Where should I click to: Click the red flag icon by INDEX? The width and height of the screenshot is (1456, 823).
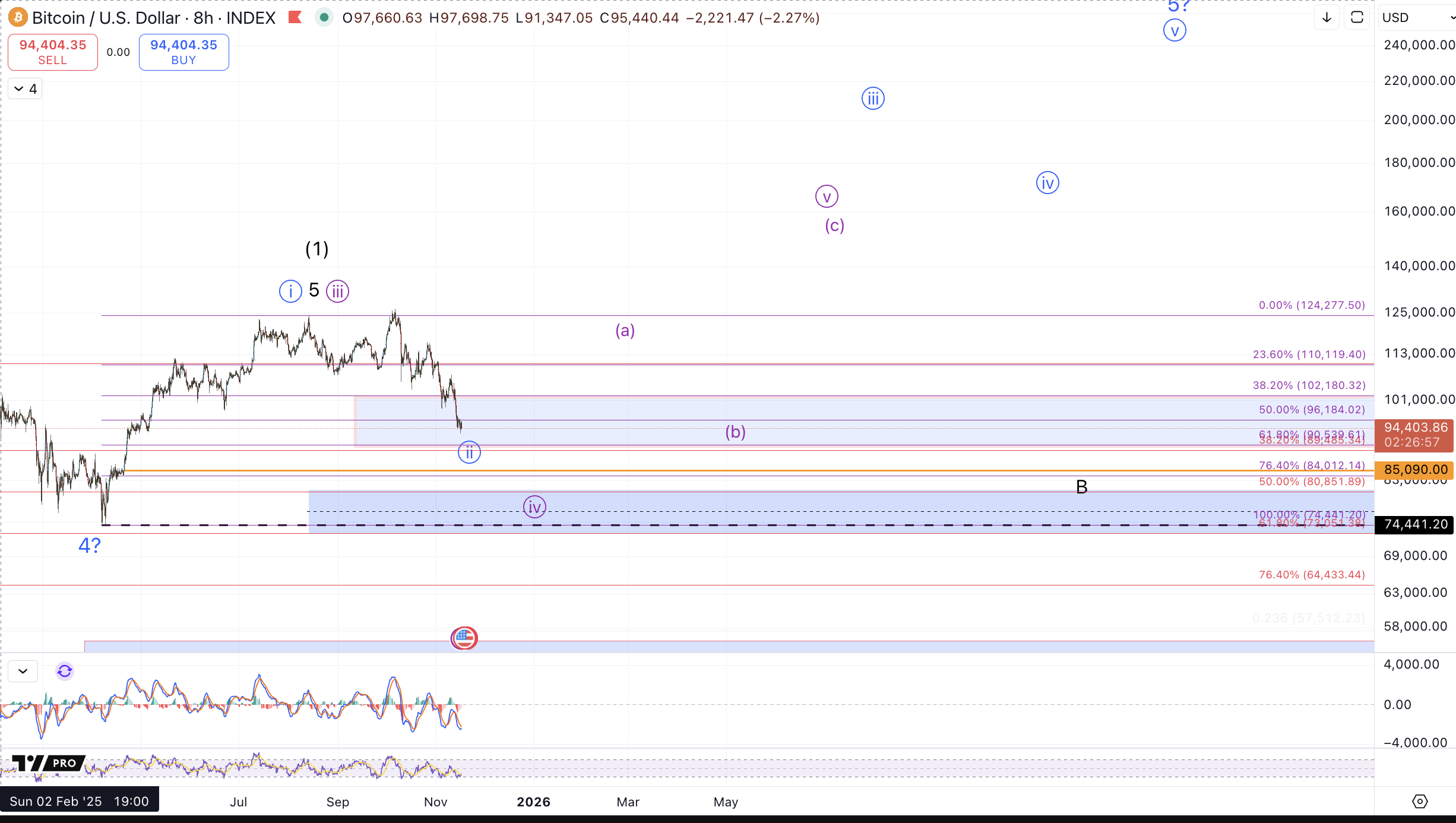tap(295, 18)
